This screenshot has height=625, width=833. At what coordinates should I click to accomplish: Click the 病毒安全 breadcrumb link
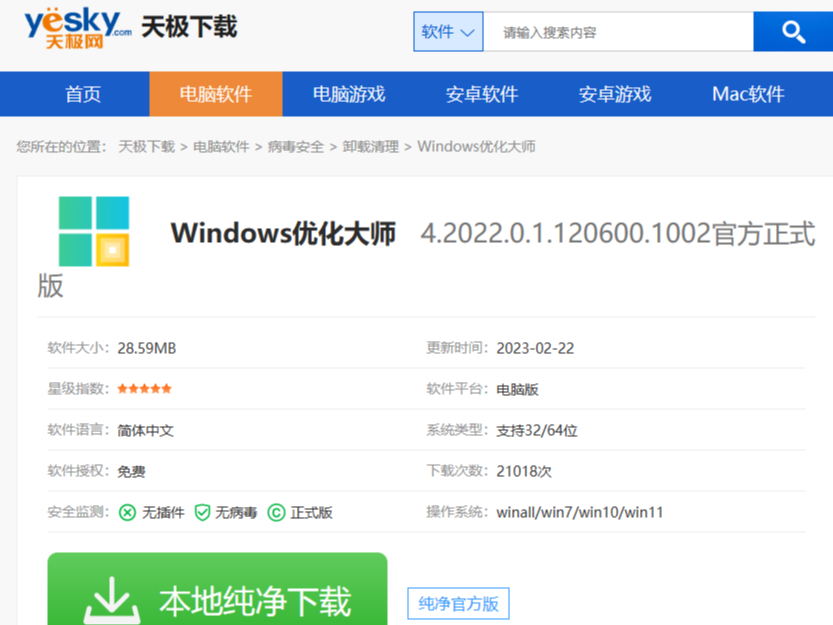click(296, 147)
